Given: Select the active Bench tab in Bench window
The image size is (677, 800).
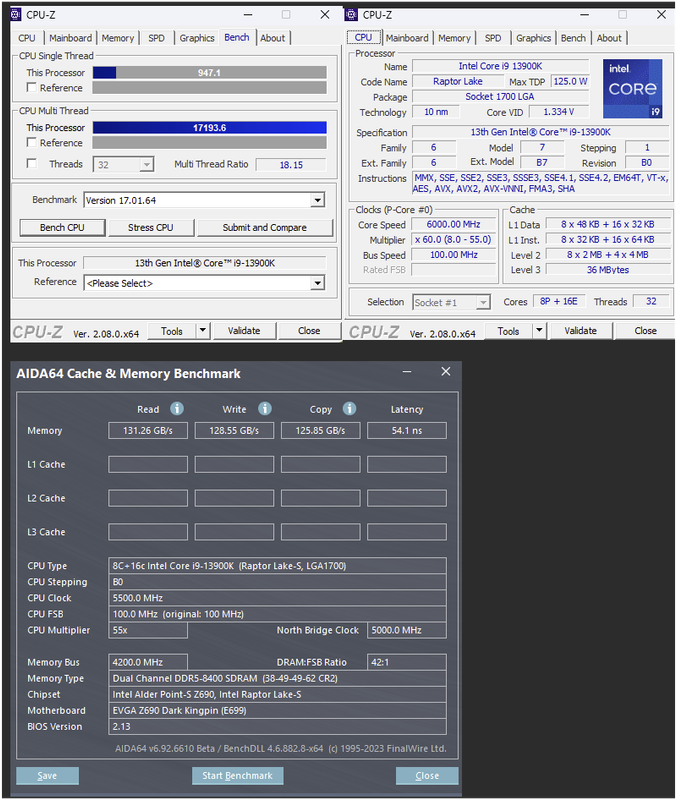Looking at the screenshot, I should (237, 37).
